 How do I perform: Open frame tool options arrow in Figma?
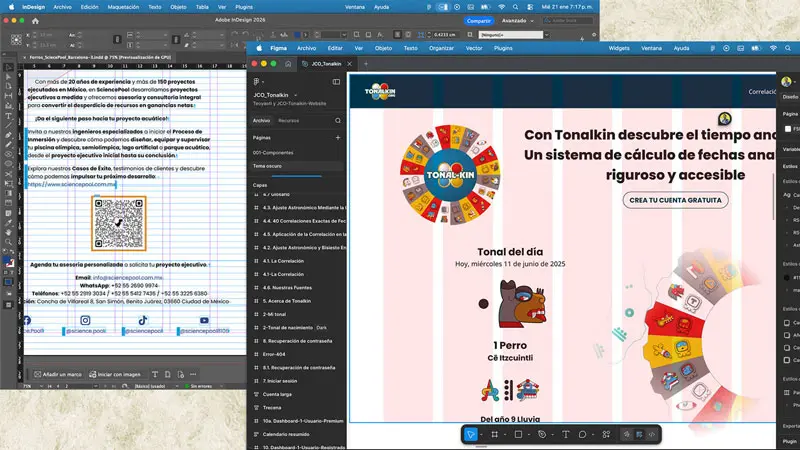(505, 435)
